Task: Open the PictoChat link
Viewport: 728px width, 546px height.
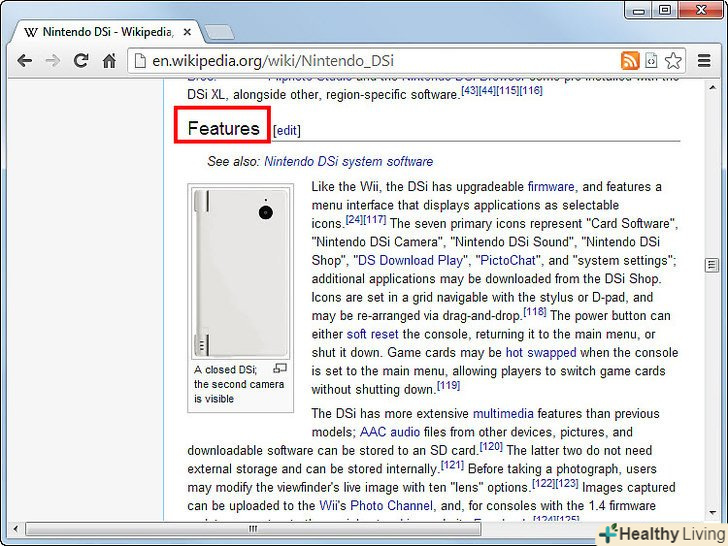Action: 508,260
